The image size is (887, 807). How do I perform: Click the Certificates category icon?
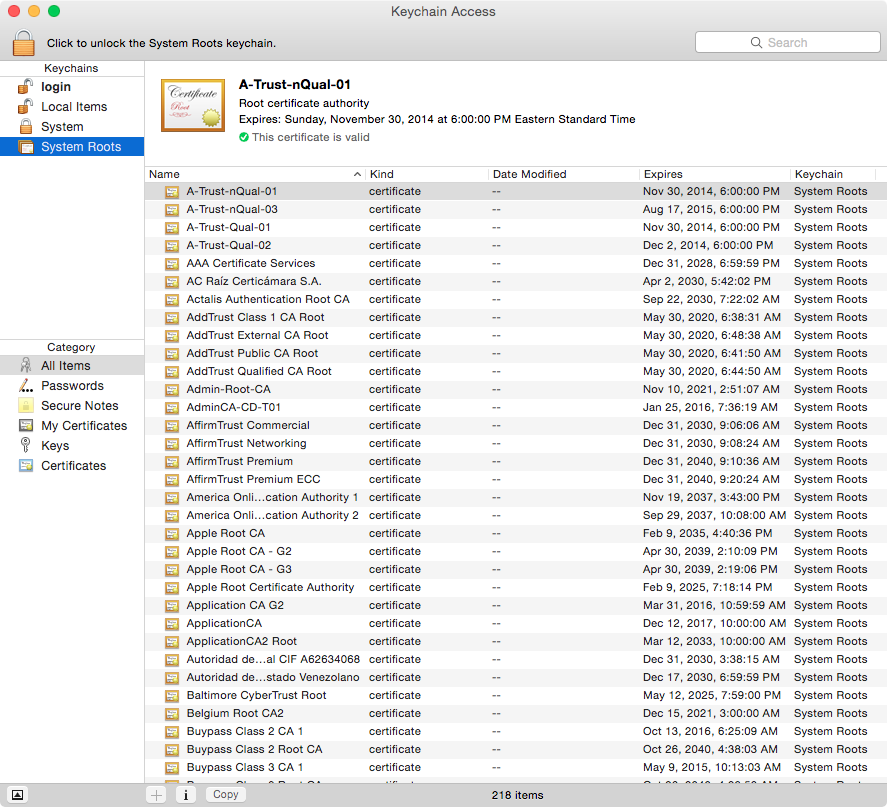click(25, 465)
